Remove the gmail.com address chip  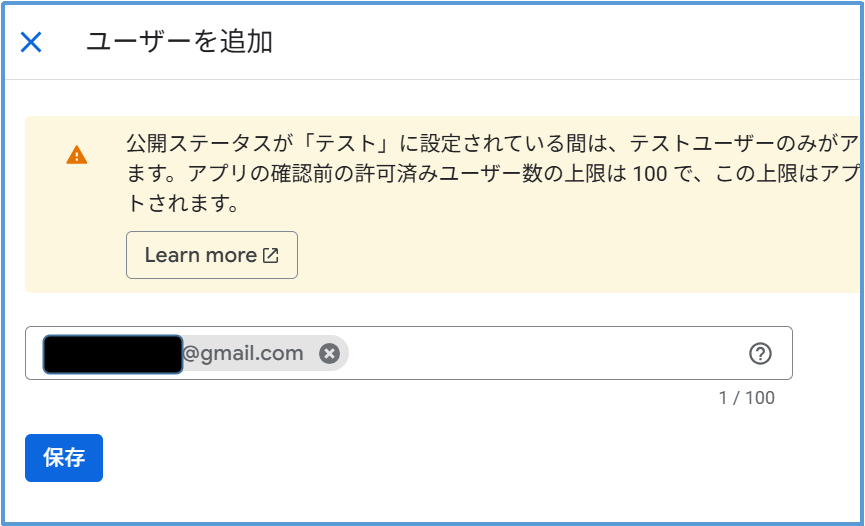coord(329,353)
